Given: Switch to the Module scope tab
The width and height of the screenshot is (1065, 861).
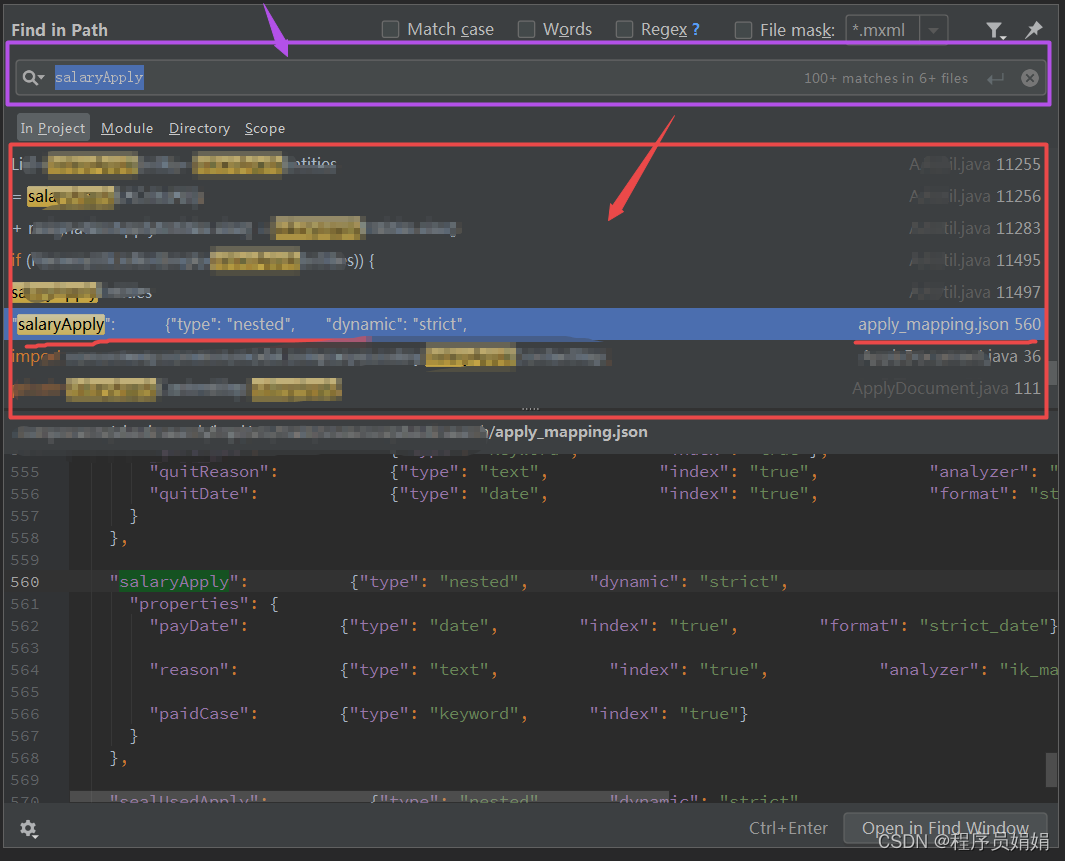Looking at the screenshot, I should coord(127,128).
